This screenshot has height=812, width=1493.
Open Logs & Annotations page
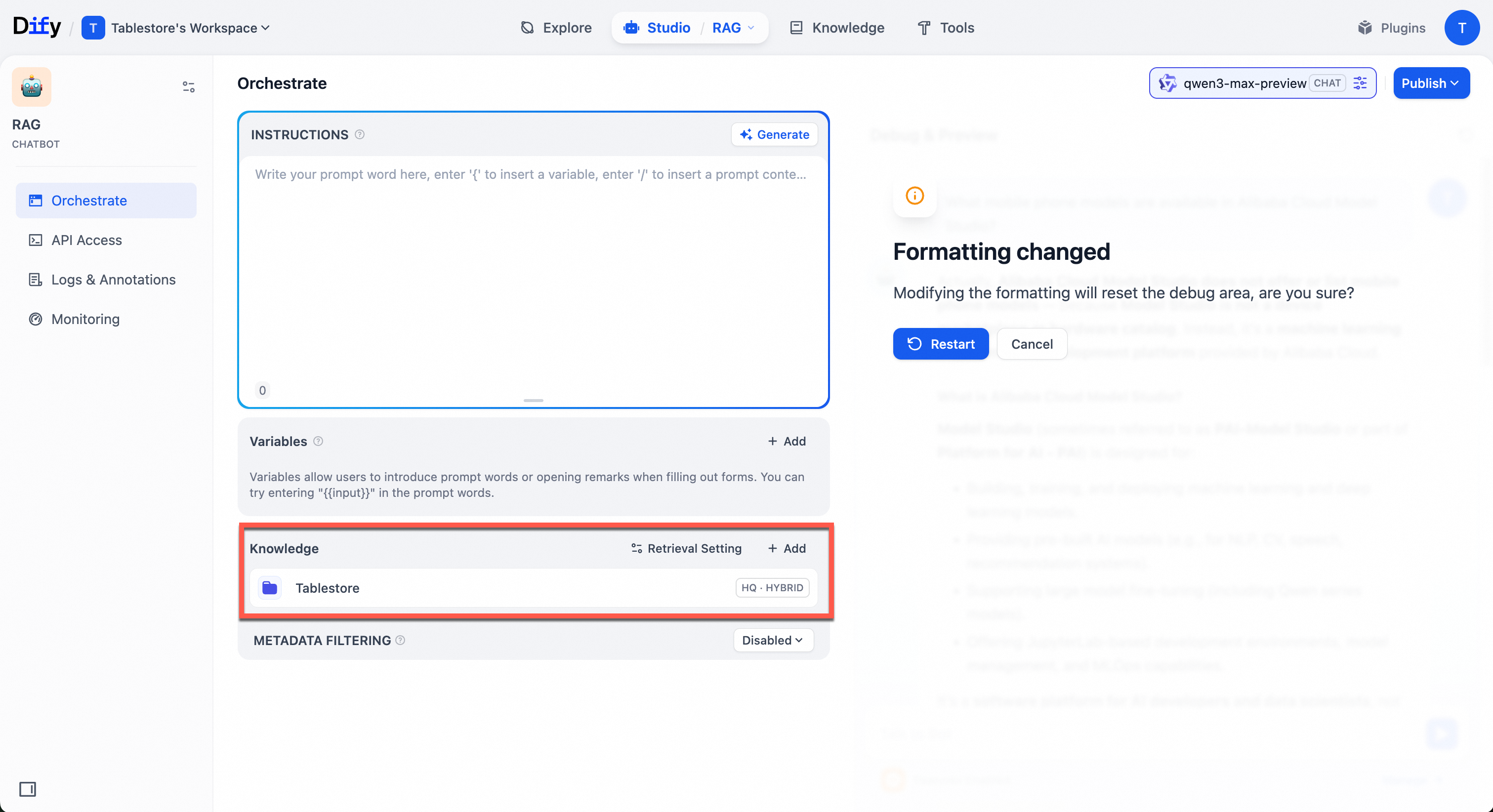pyautogui.click(x=113, y=280)
